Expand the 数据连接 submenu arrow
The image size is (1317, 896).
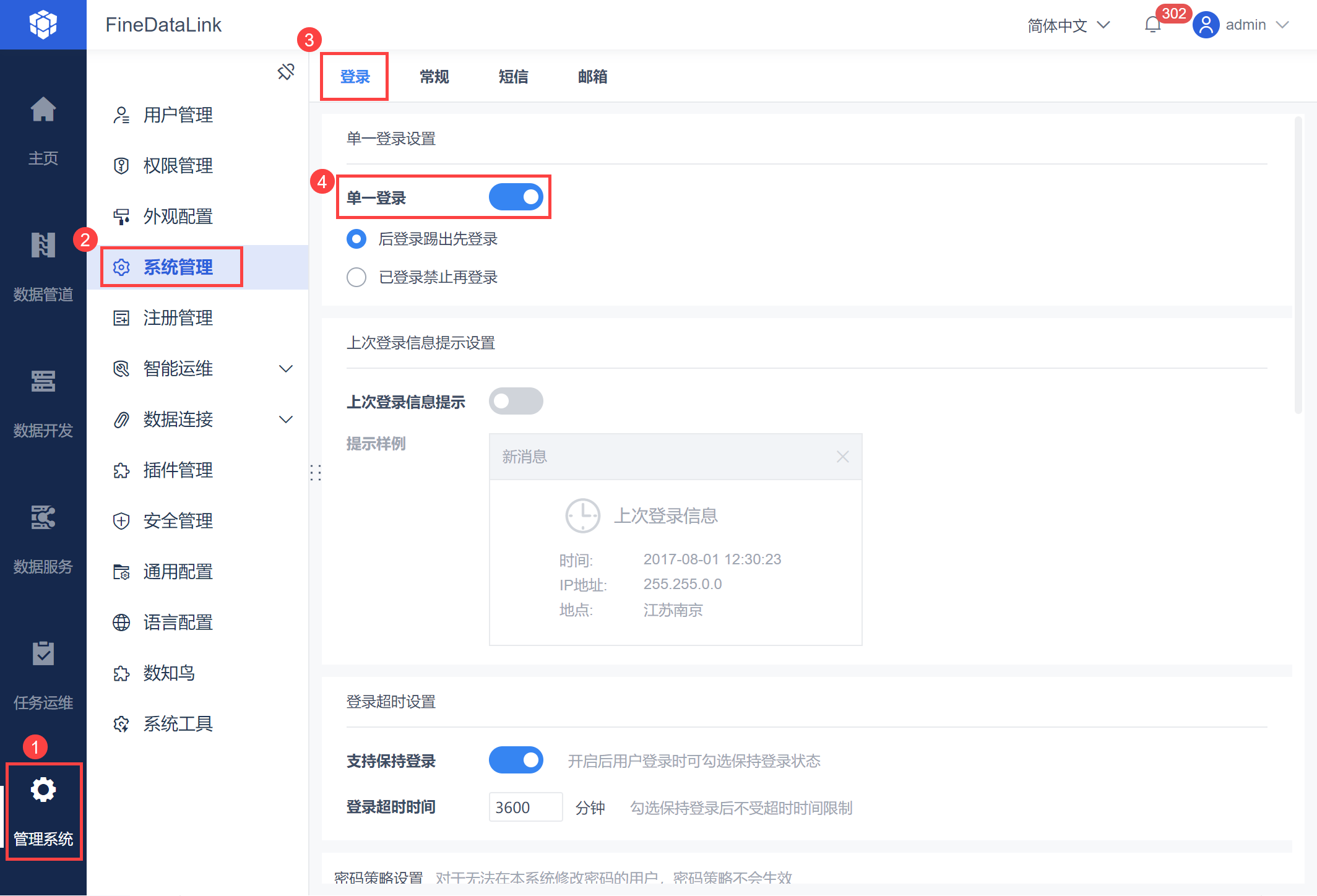286,420
